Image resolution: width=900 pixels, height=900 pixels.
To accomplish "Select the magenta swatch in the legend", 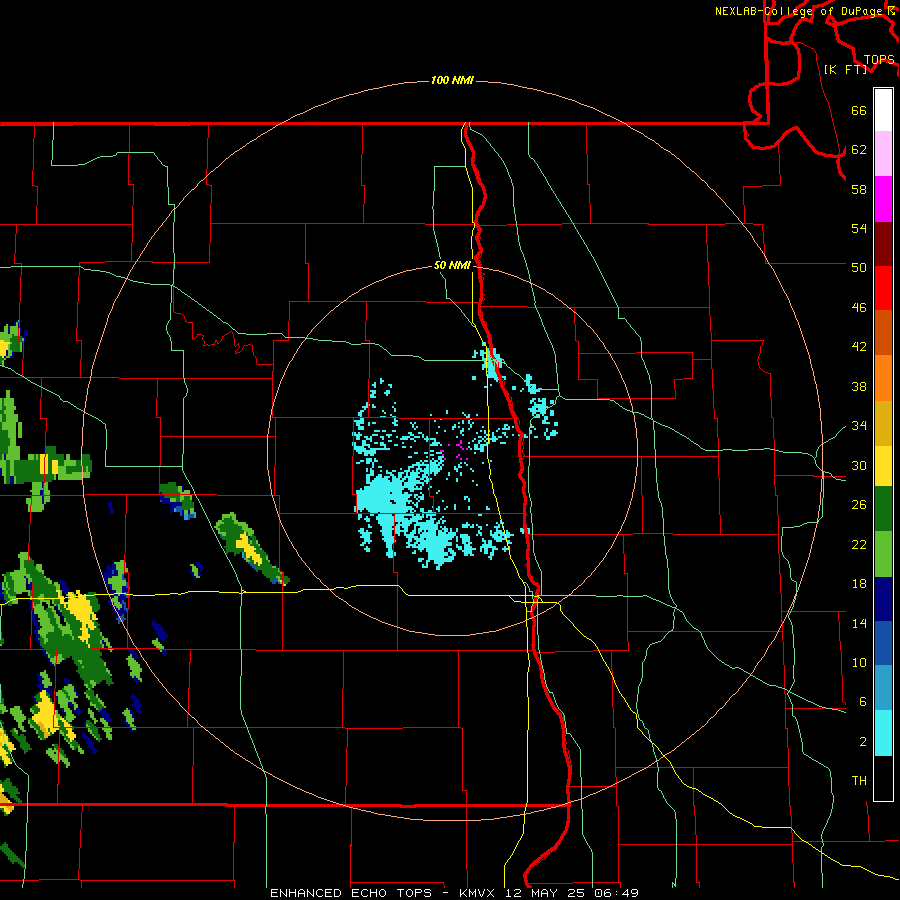I will pos(883,199).
